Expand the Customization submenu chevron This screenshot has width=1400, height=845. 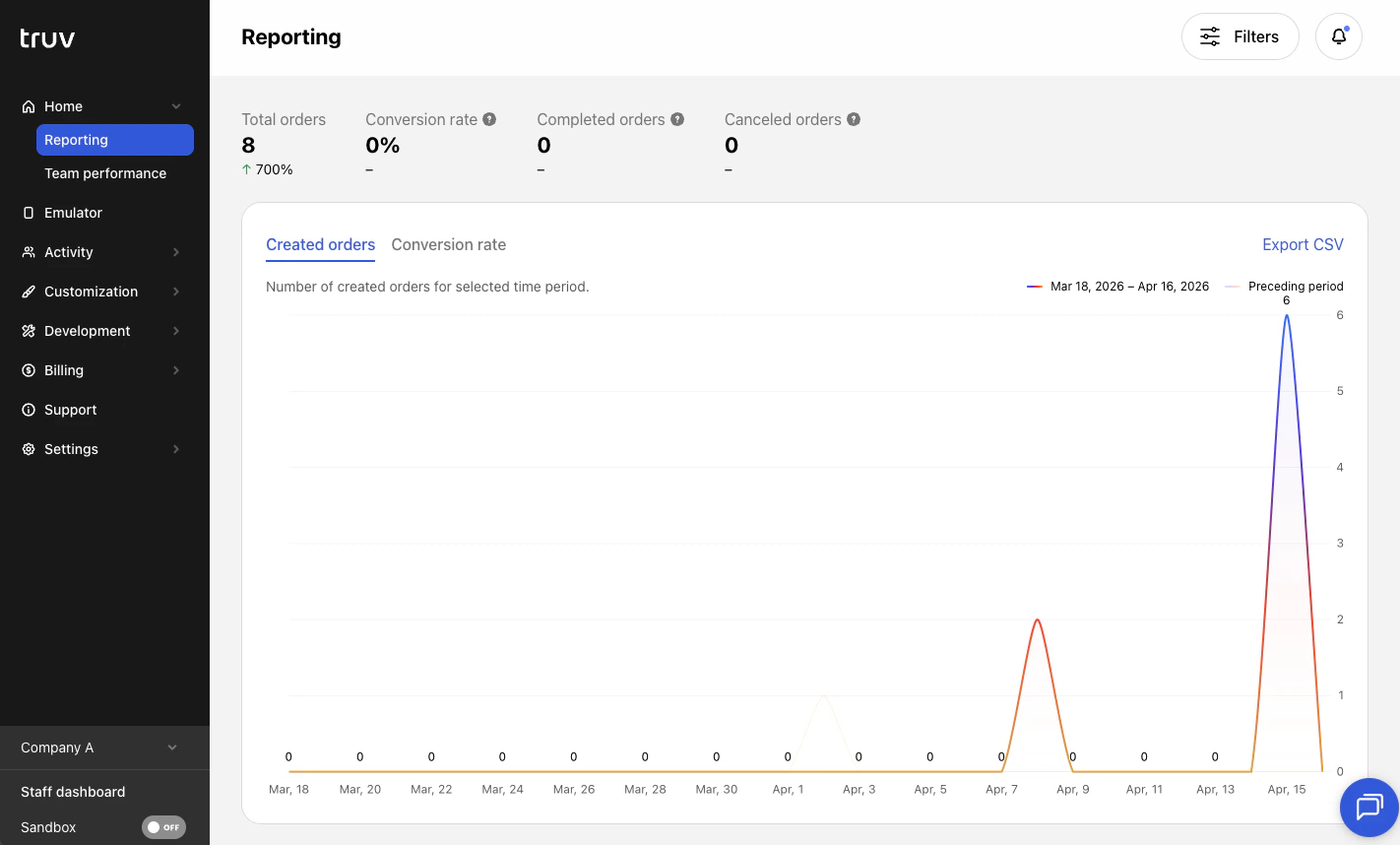coord(176,292)
